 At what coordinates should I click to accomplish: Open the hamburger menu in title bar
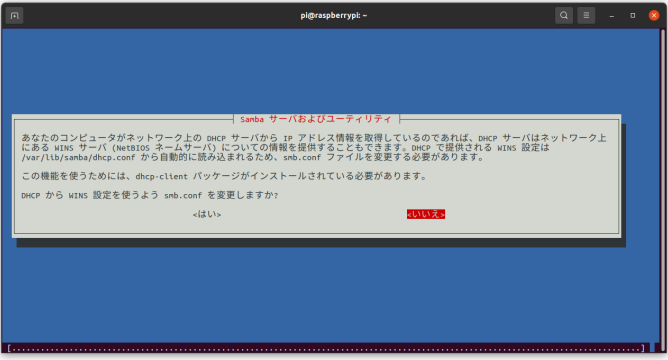(586, 16)
